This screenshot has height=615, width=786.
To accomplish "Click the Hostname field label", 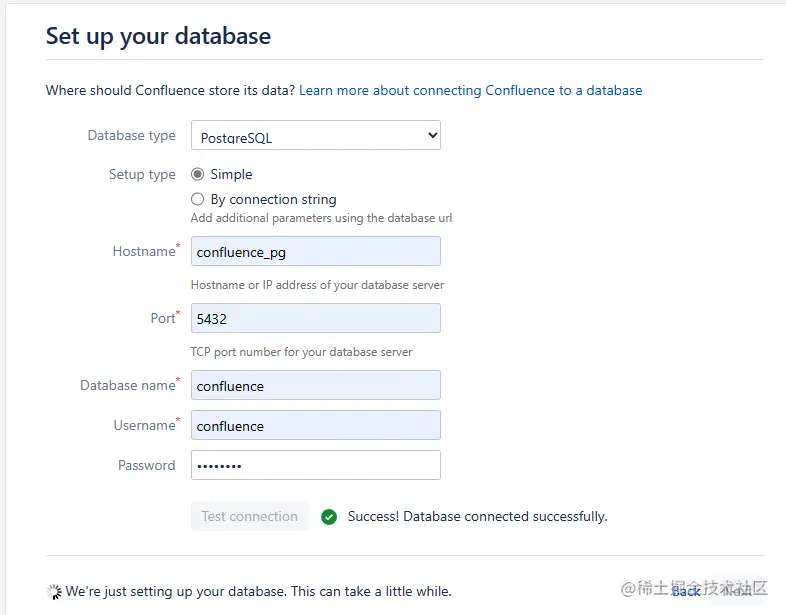I will 144,252.
